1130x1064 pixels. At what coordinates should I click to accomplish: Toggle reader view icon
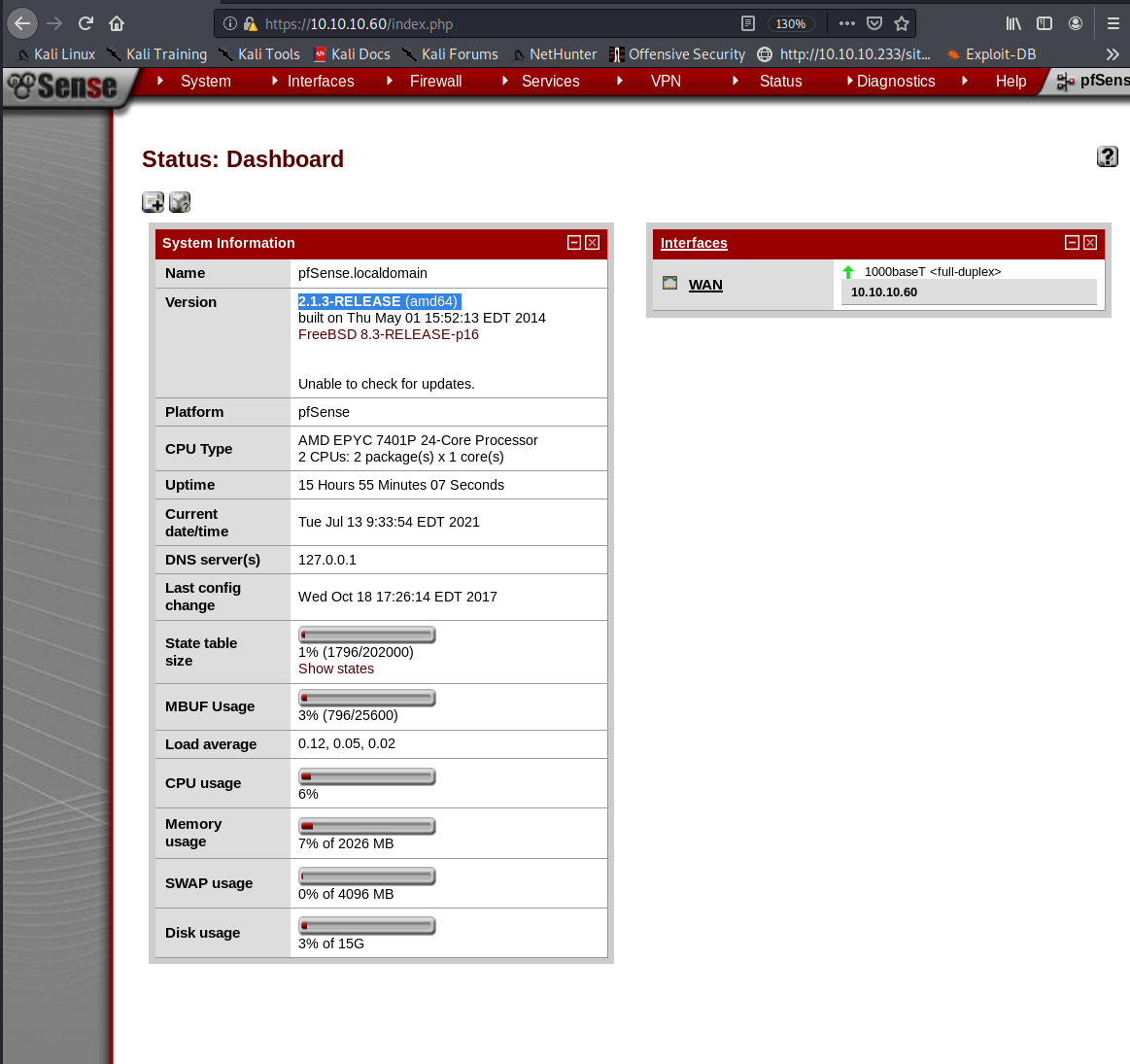(748, 23)
